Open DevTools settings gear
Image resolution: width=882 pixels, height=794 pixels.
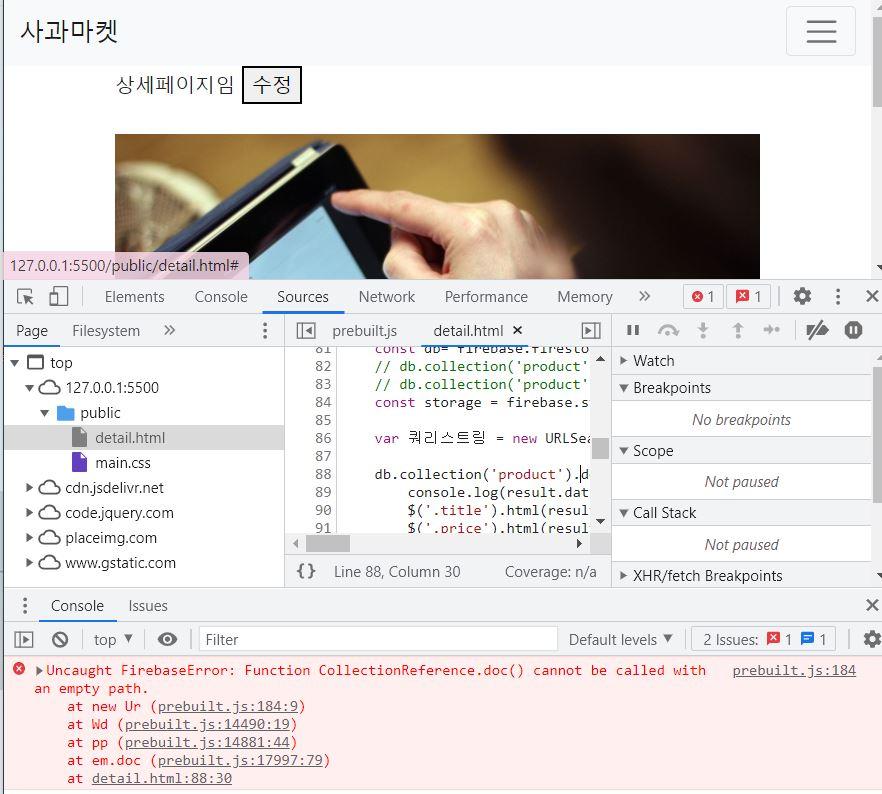point(802,296)
